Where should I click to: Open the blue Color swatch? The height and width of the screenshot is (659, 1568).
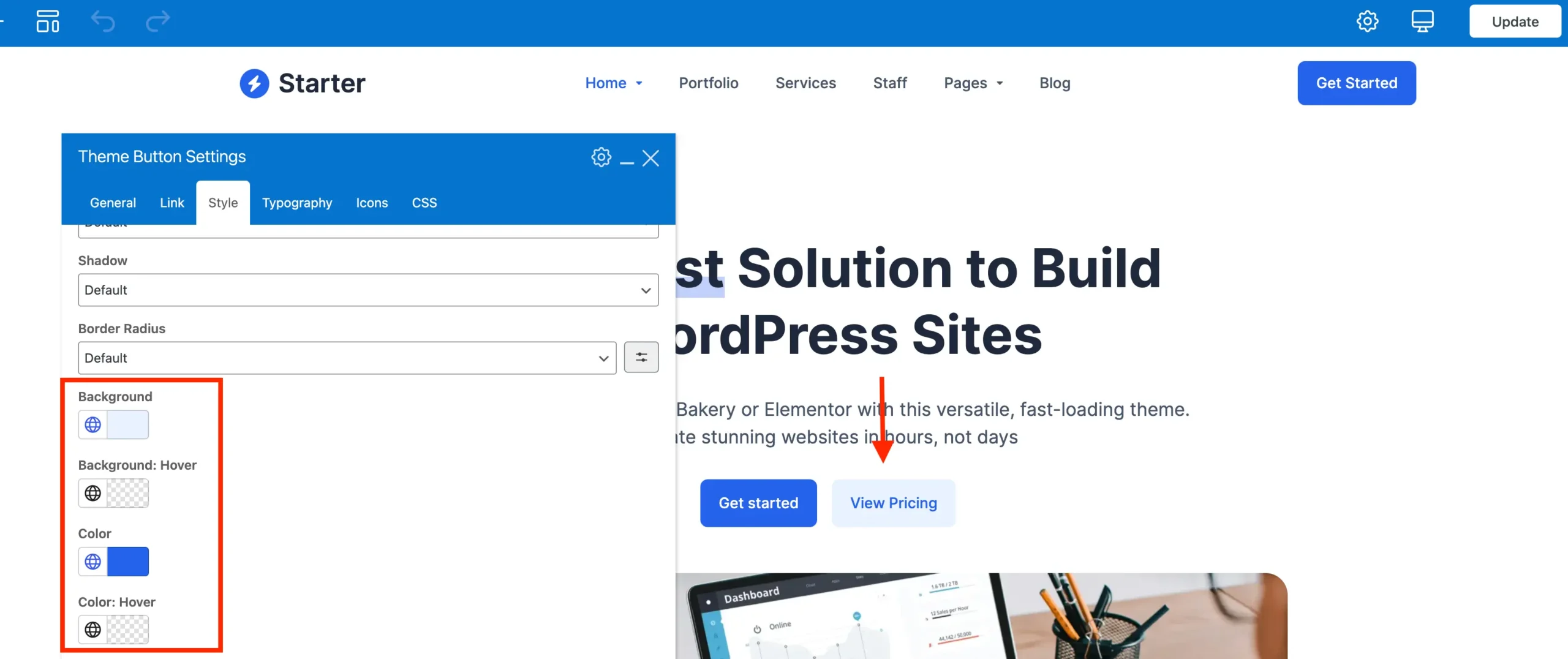coord(128,562)
